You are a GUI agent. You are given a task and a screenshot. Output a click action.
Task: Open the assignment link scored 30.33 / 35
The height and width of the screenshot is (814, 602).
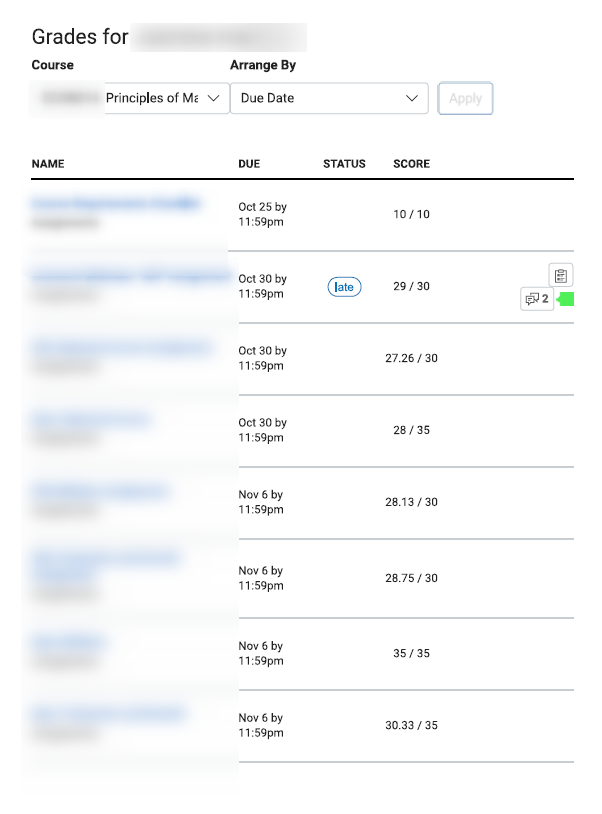[x=108, y=714]
